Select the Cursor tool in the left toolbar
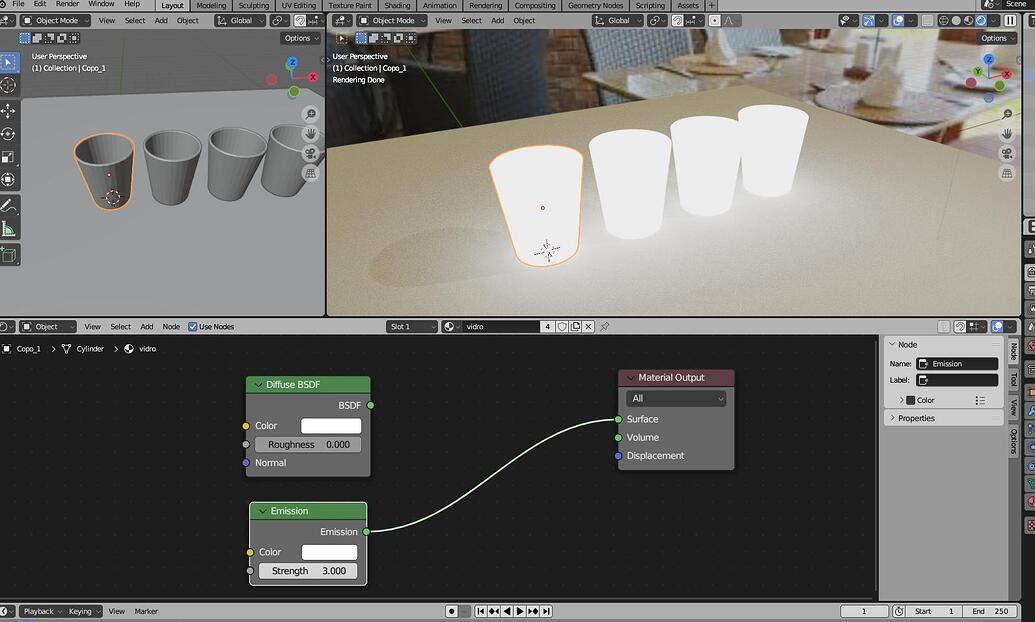1035x622 pixels. coord(9,85)
